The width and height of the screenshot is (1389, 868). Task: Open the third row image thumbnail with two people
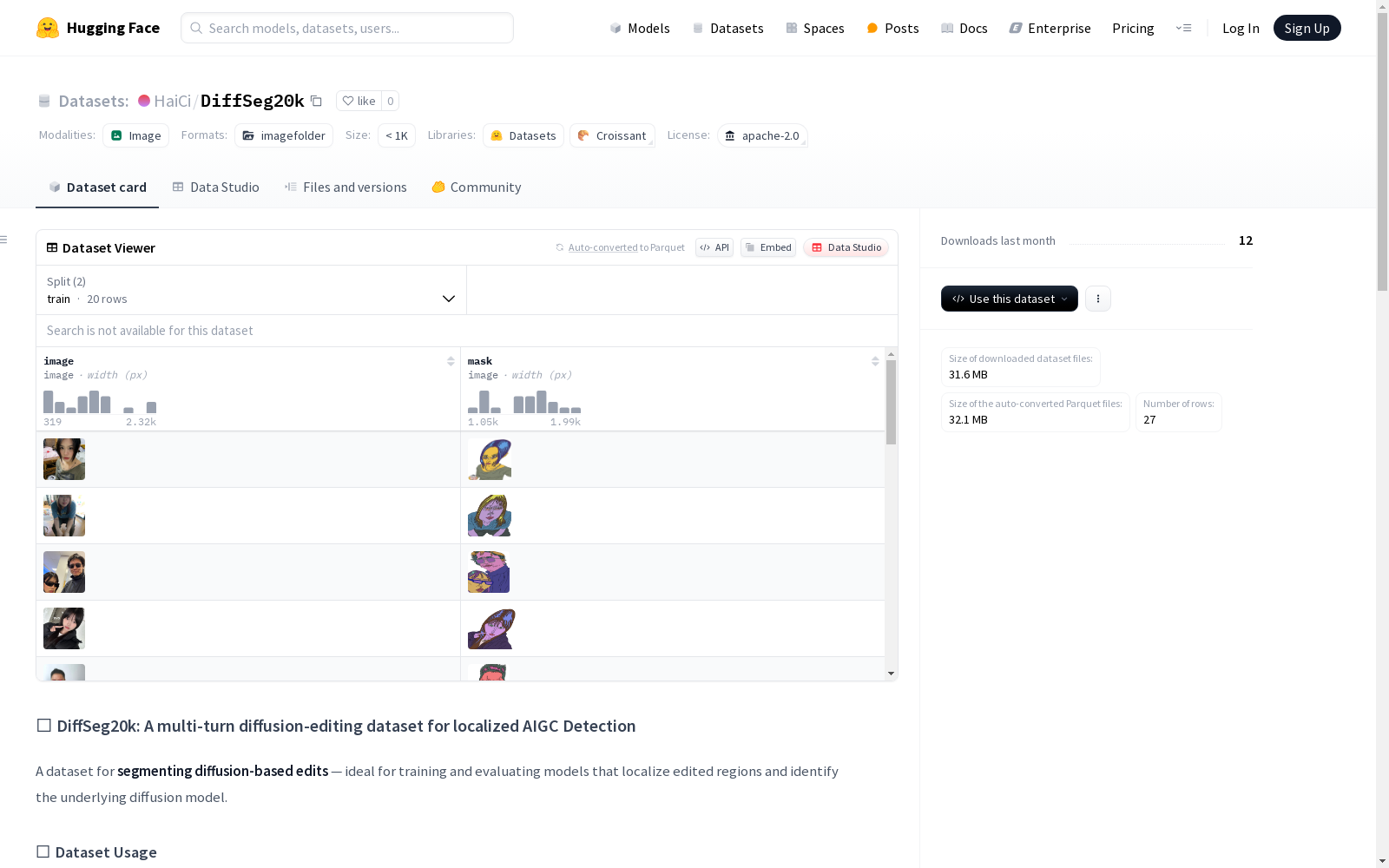(x=64, y=572)
